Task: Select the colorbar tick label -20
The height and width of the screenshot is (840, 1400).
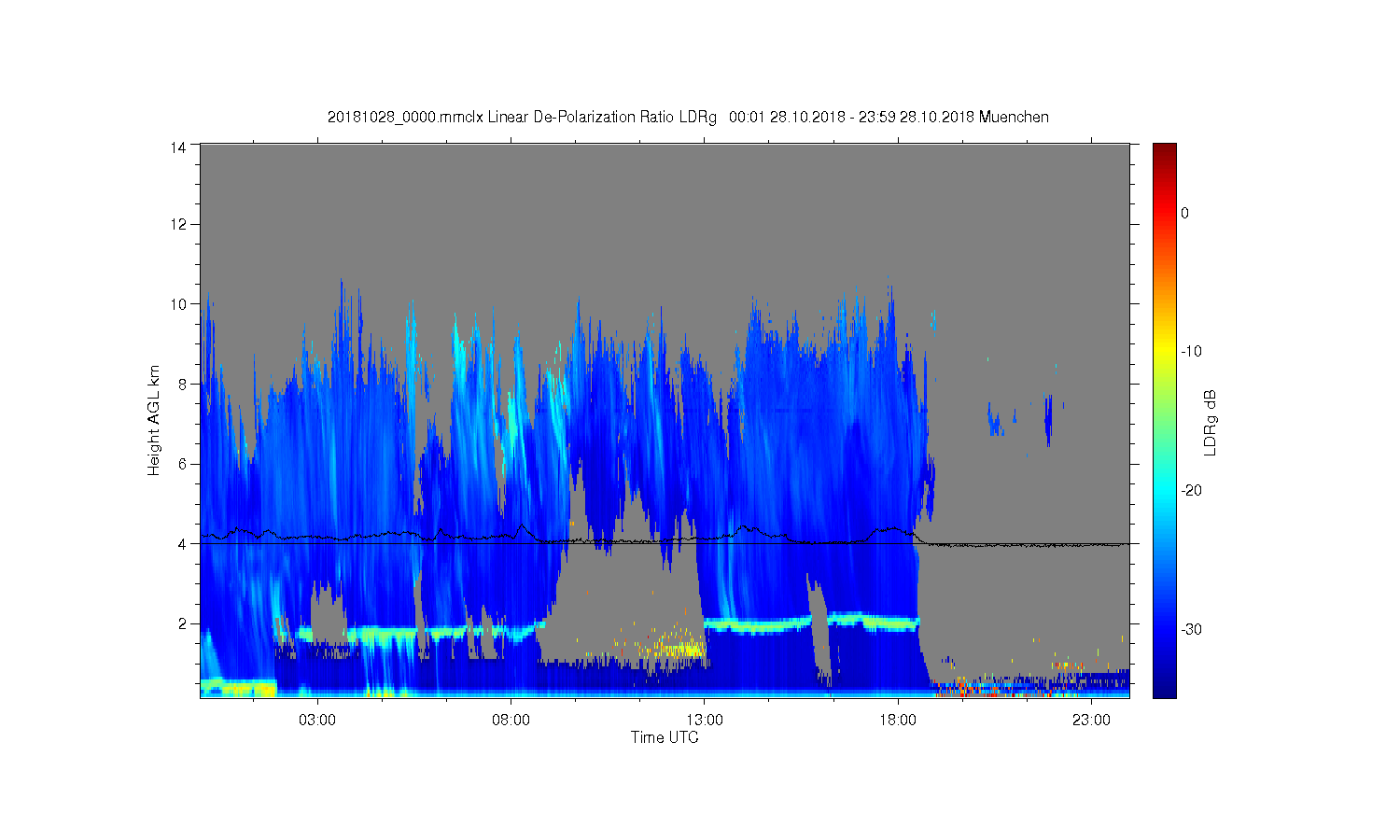Action: click(1191, 491)
